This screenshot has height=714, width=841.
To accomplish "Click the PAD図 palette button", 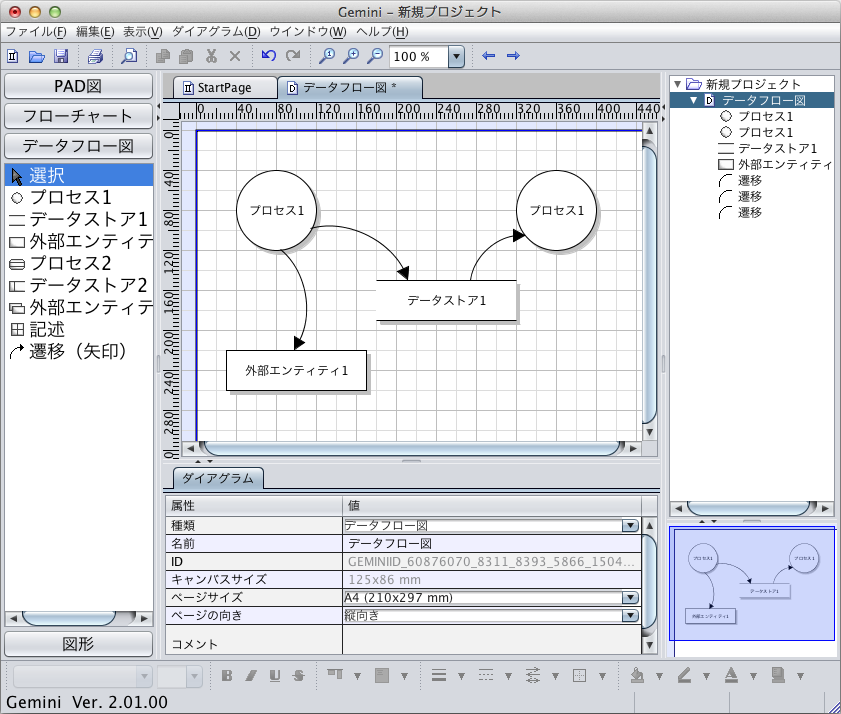I will (78, 86).
